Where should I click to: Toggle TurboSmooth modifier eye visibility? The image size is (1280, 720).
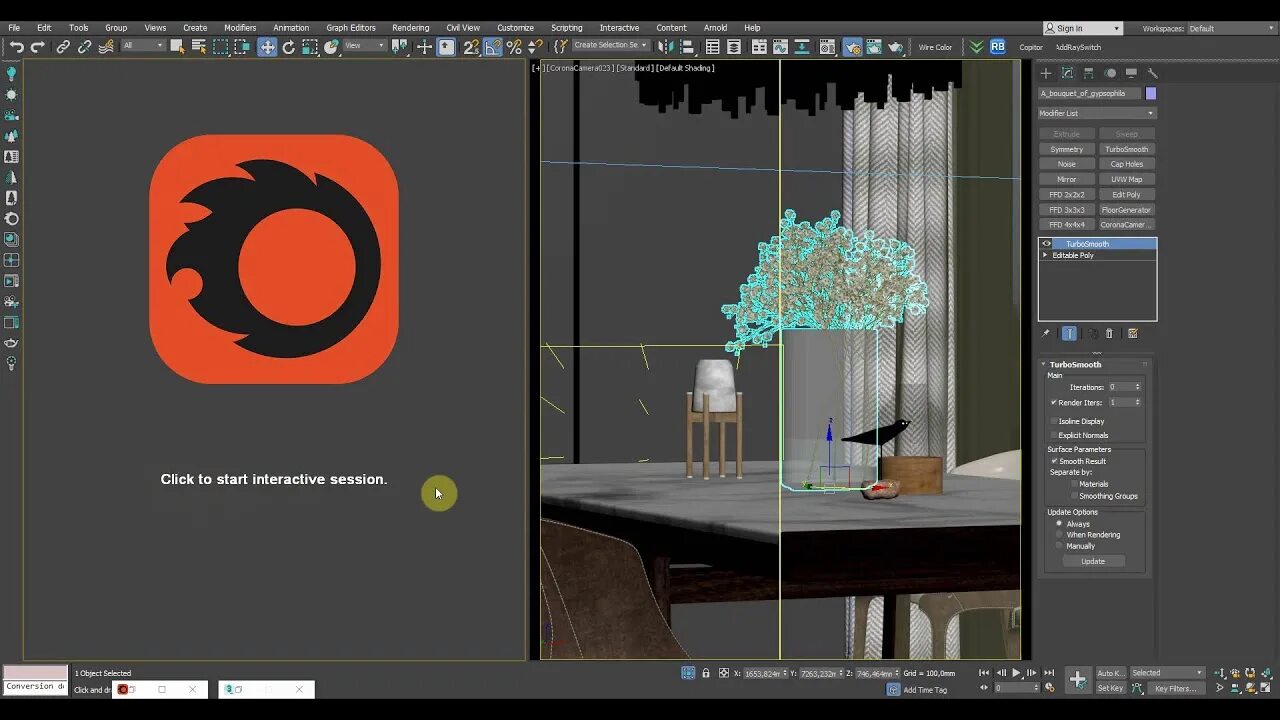(1047, 244)
